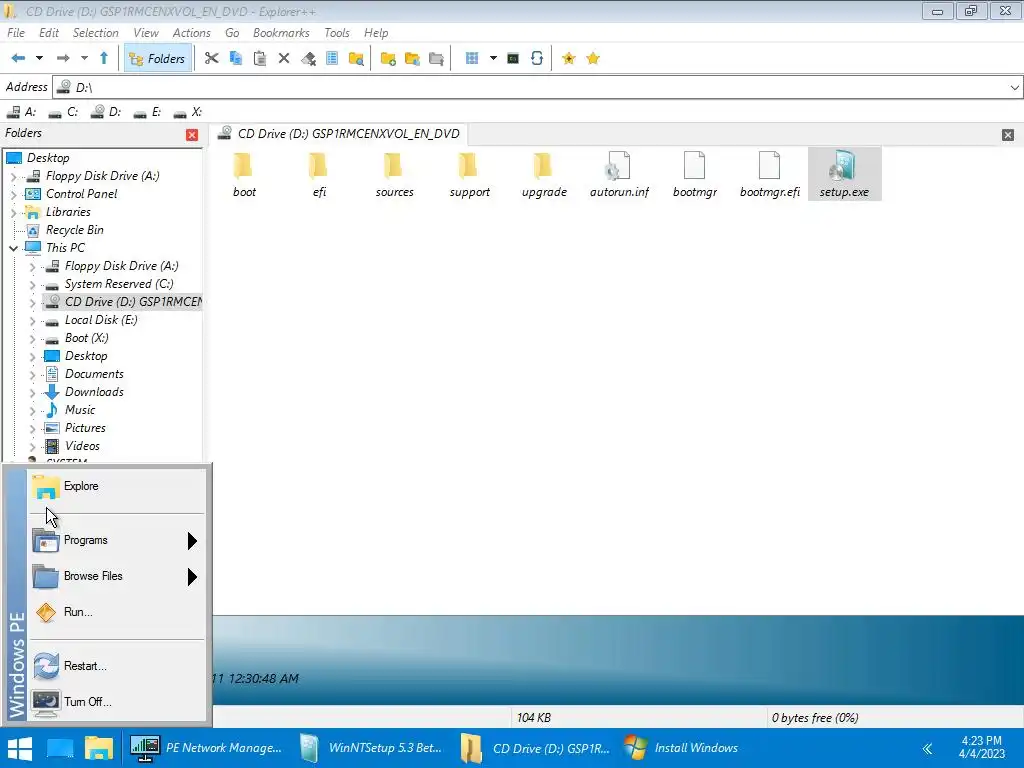Screen dimensions: 1024x768
Task: Click the views grid icon
Action: (472, 58)
